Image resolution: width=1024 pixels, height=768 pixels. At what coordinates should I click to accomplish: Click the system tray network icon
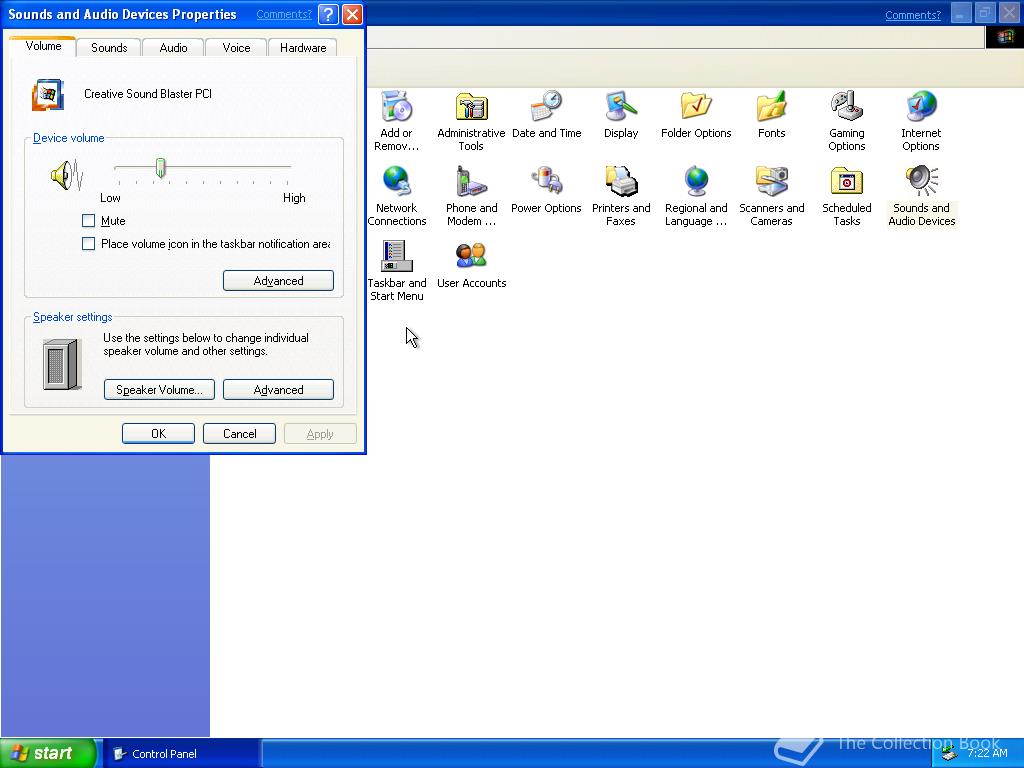[x=950, y=754]
